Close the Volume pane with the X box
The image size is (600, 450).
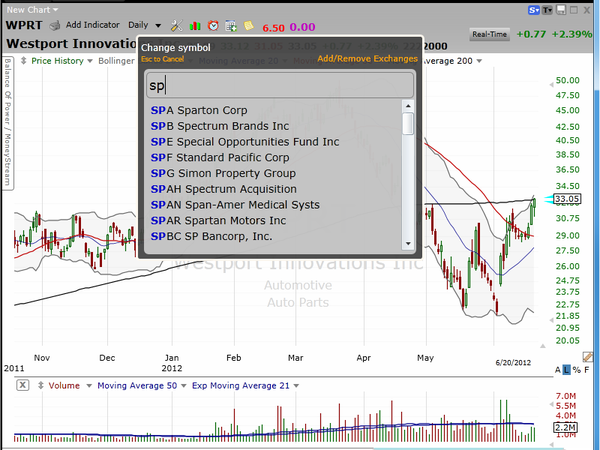pyautogui.click(x=23, y=385)
